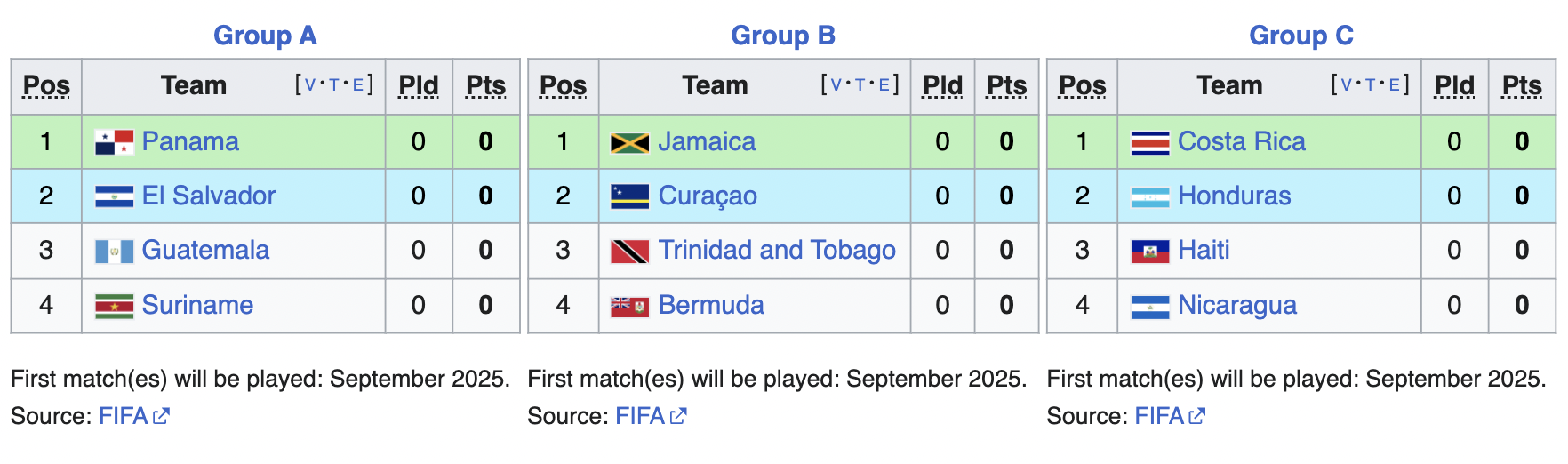The width and height of the screenshot is (1568, 464).
Task: Click the Jamaica flag icon
Action: pos(629,143)
